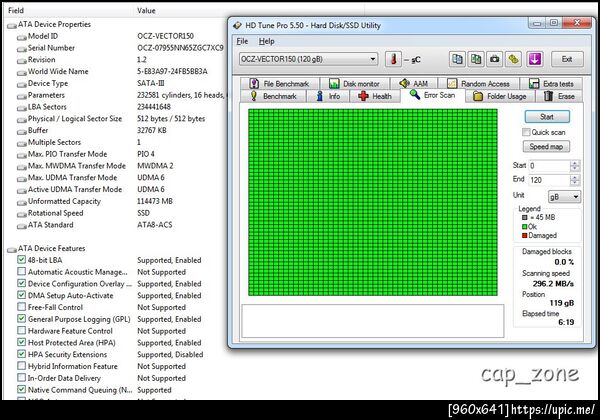Click the gray 45 MB legend swatch
600x420 pixels.
(x=524, y=217)
